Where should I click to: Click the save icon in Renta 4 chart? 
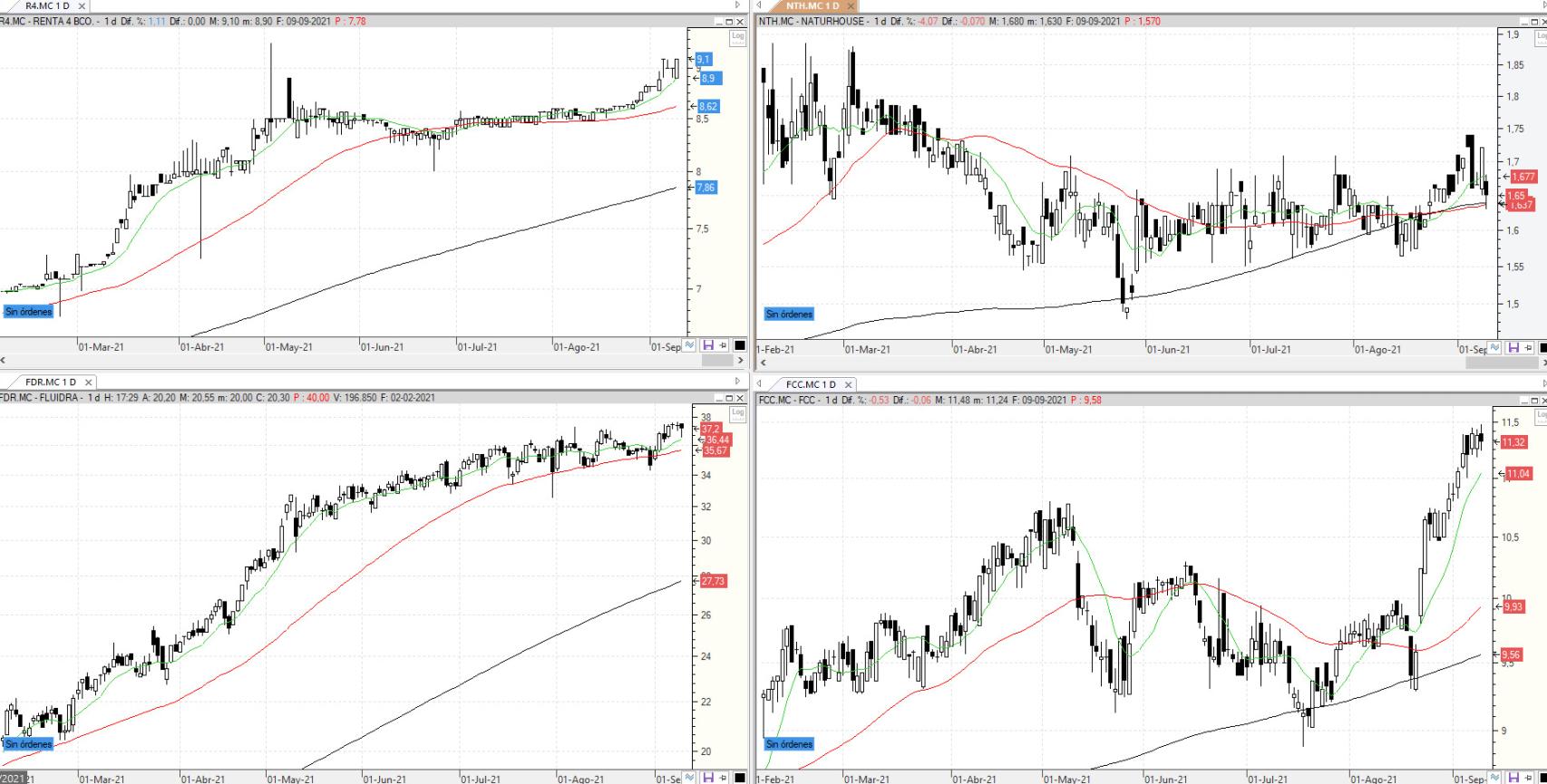pyautogui.click(x=708, y=346)
